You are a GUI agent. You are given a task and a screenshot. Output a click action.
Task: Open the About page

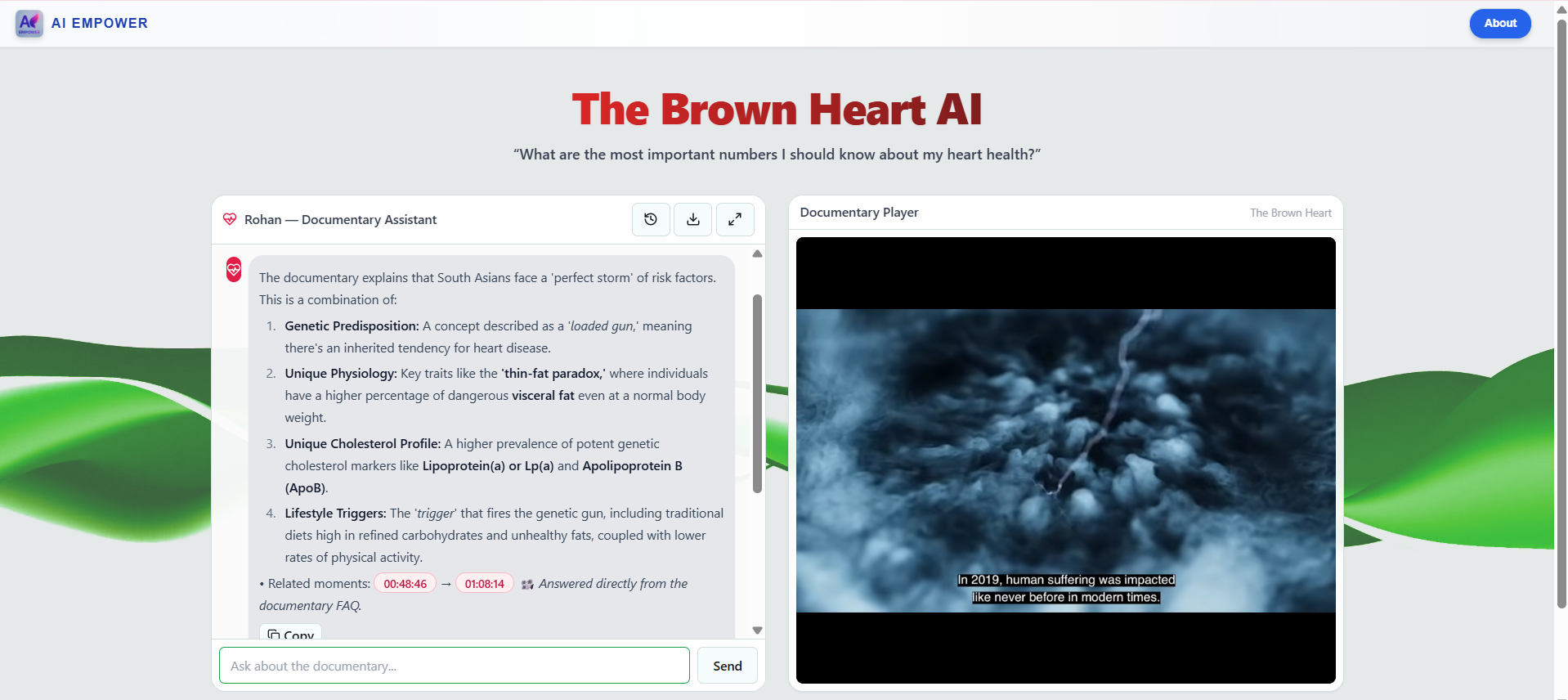click(1500, 23)
